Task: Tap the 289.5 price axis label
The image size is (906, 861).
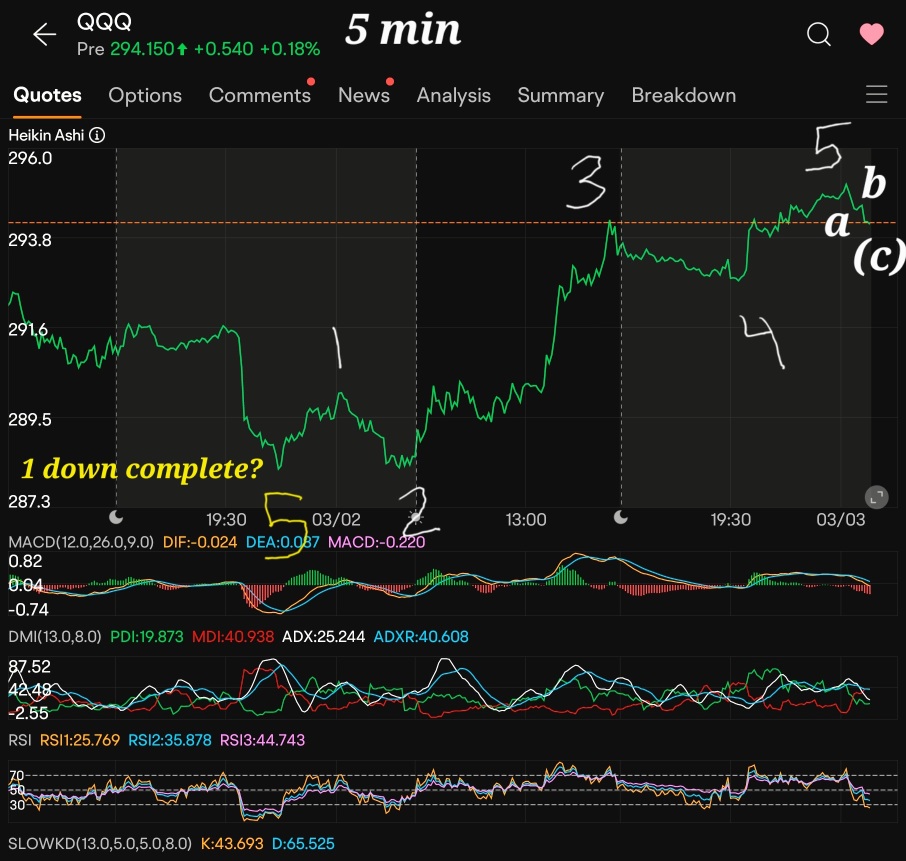Action: tap(30, 420)
